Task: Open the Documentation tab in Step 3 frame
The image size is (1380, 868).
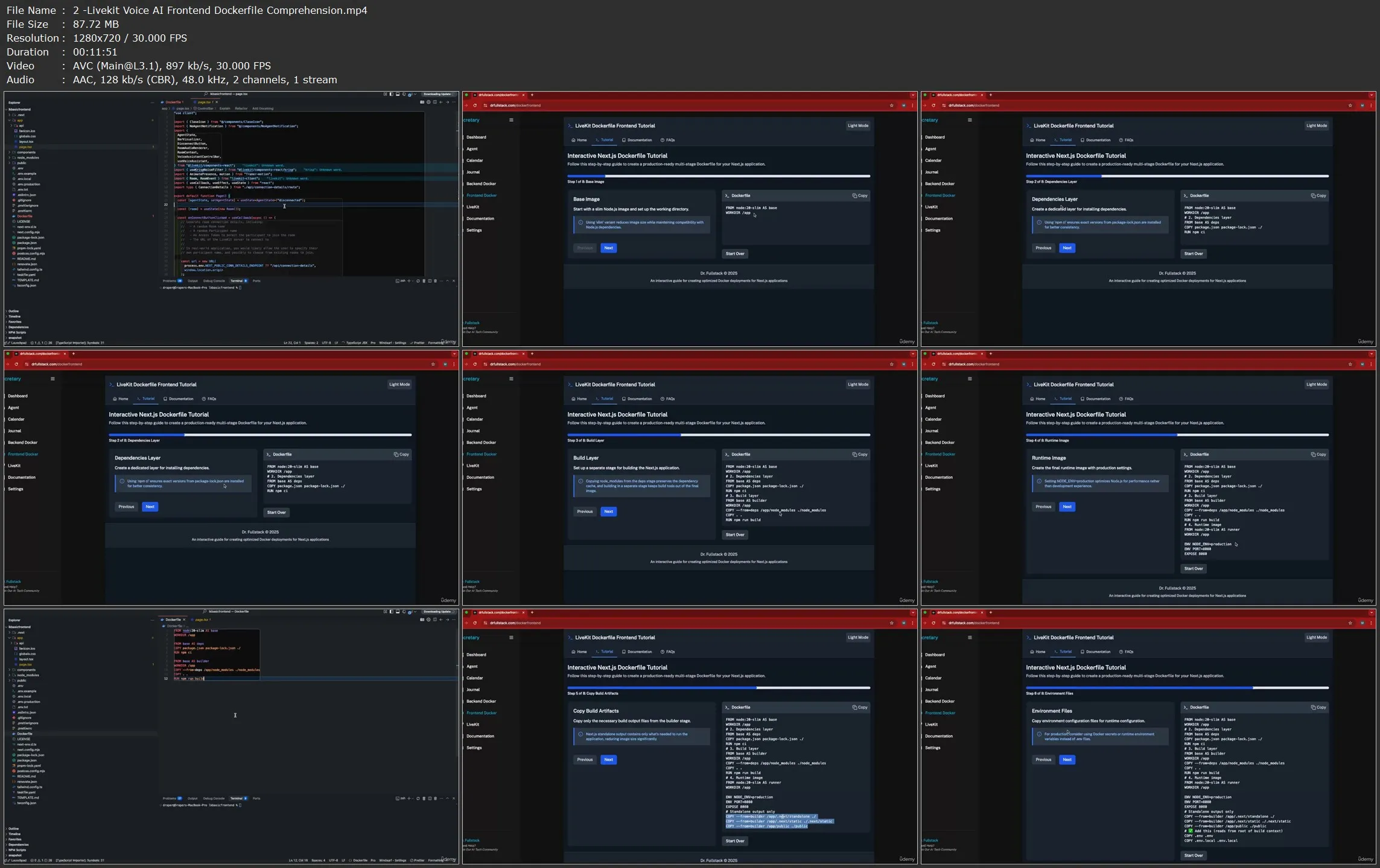Action: pyautogui.click(x=637, y=399)
